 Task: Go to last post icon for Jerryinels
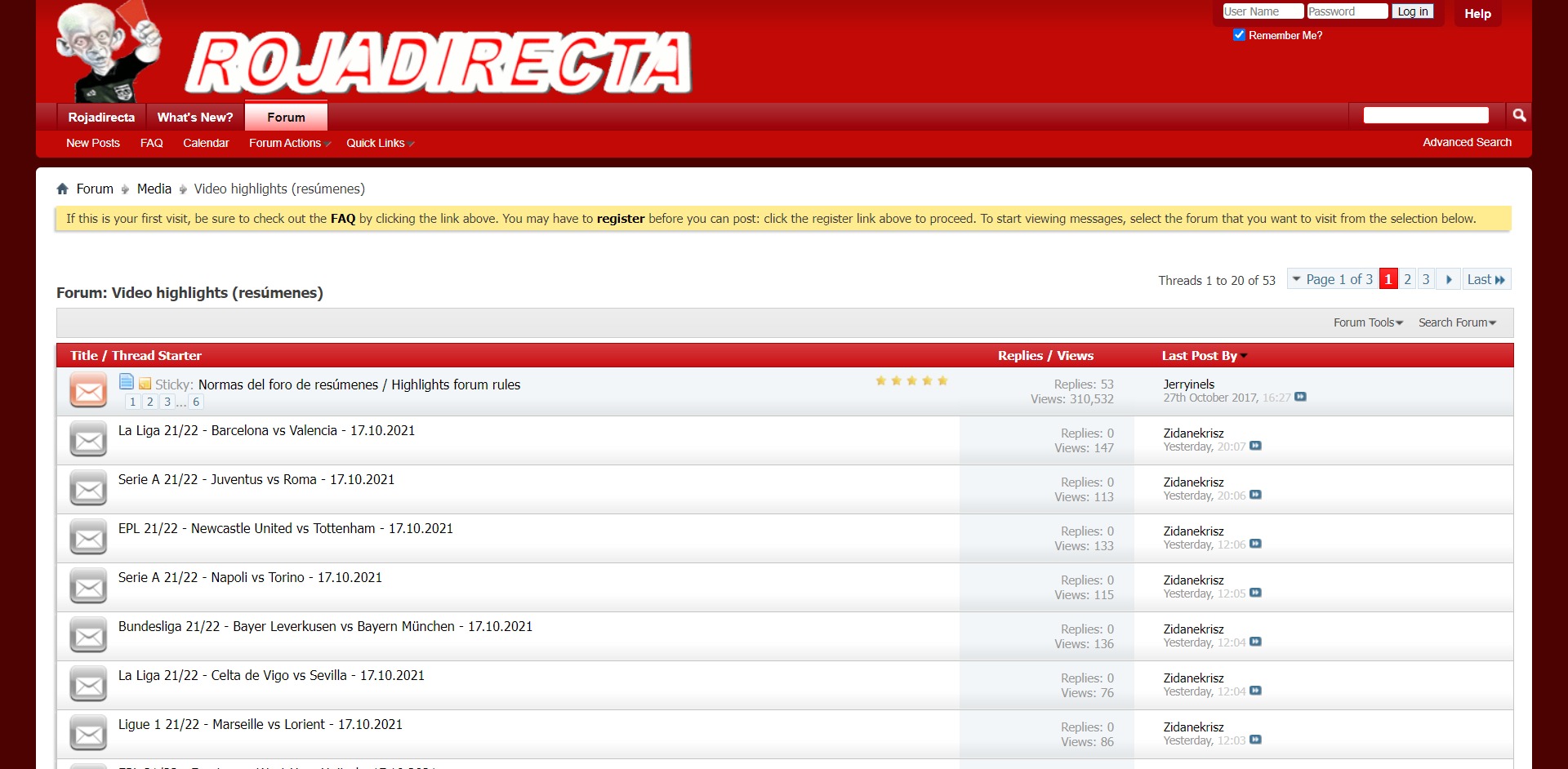1300,398
